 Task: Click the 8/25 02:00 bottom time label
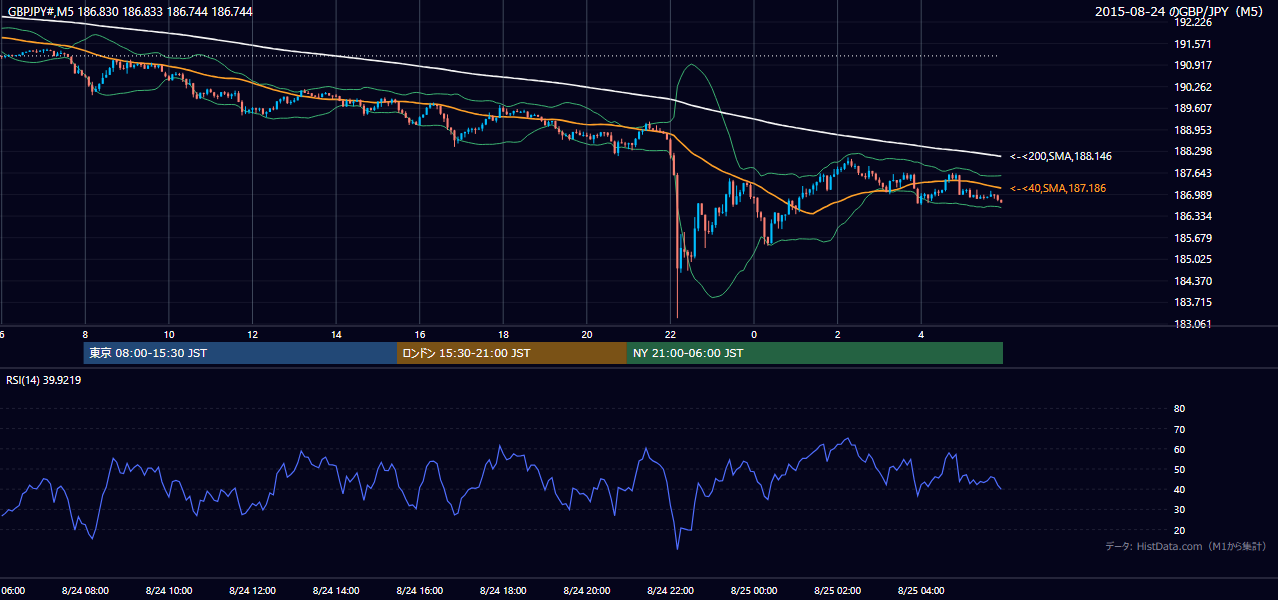tap(837, 591)
